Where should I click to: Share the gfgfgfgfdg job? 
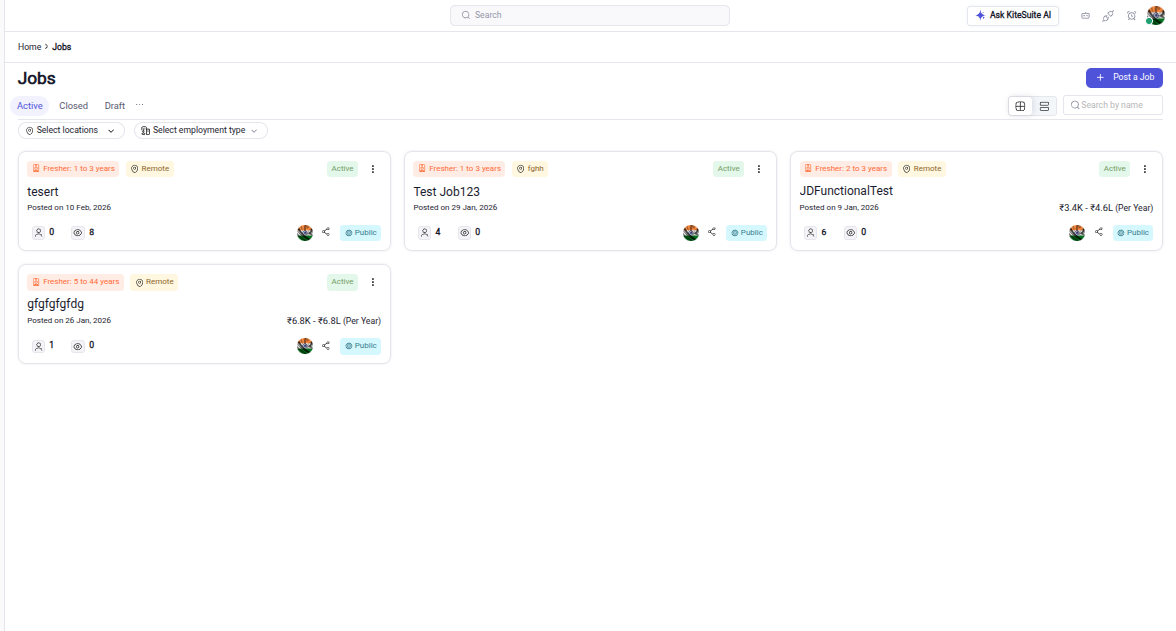coord(326,345)
